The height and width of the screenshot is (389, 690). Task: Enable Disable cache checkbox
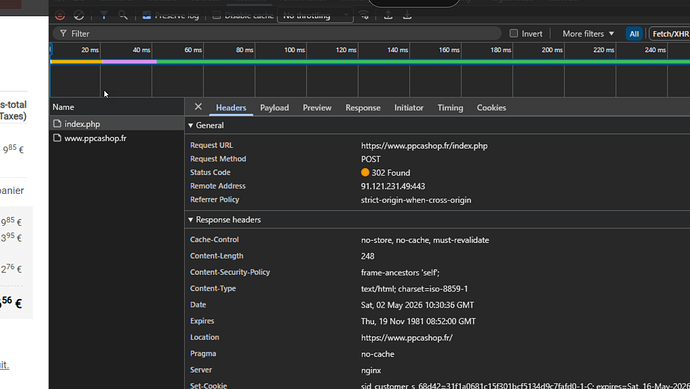(217, 15)
